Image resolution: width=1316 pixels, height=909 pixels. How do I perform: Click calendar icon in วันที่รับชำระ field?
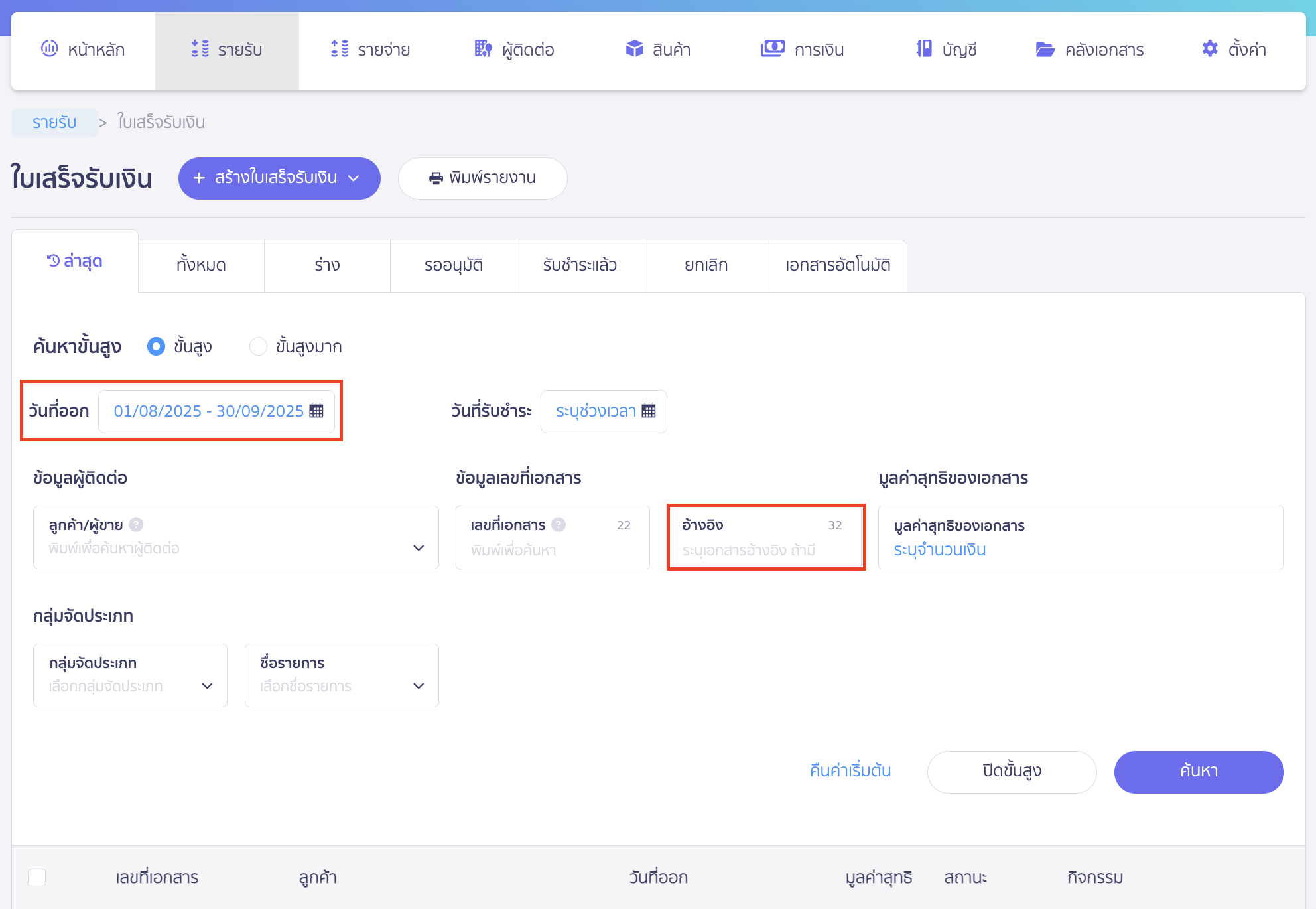coord(649,411)
